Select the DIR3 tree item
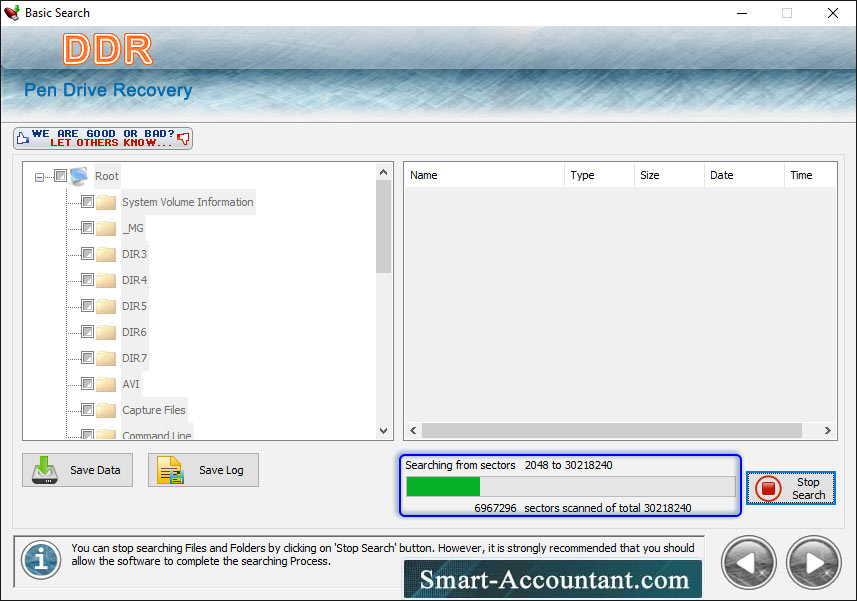 (134, 254)
